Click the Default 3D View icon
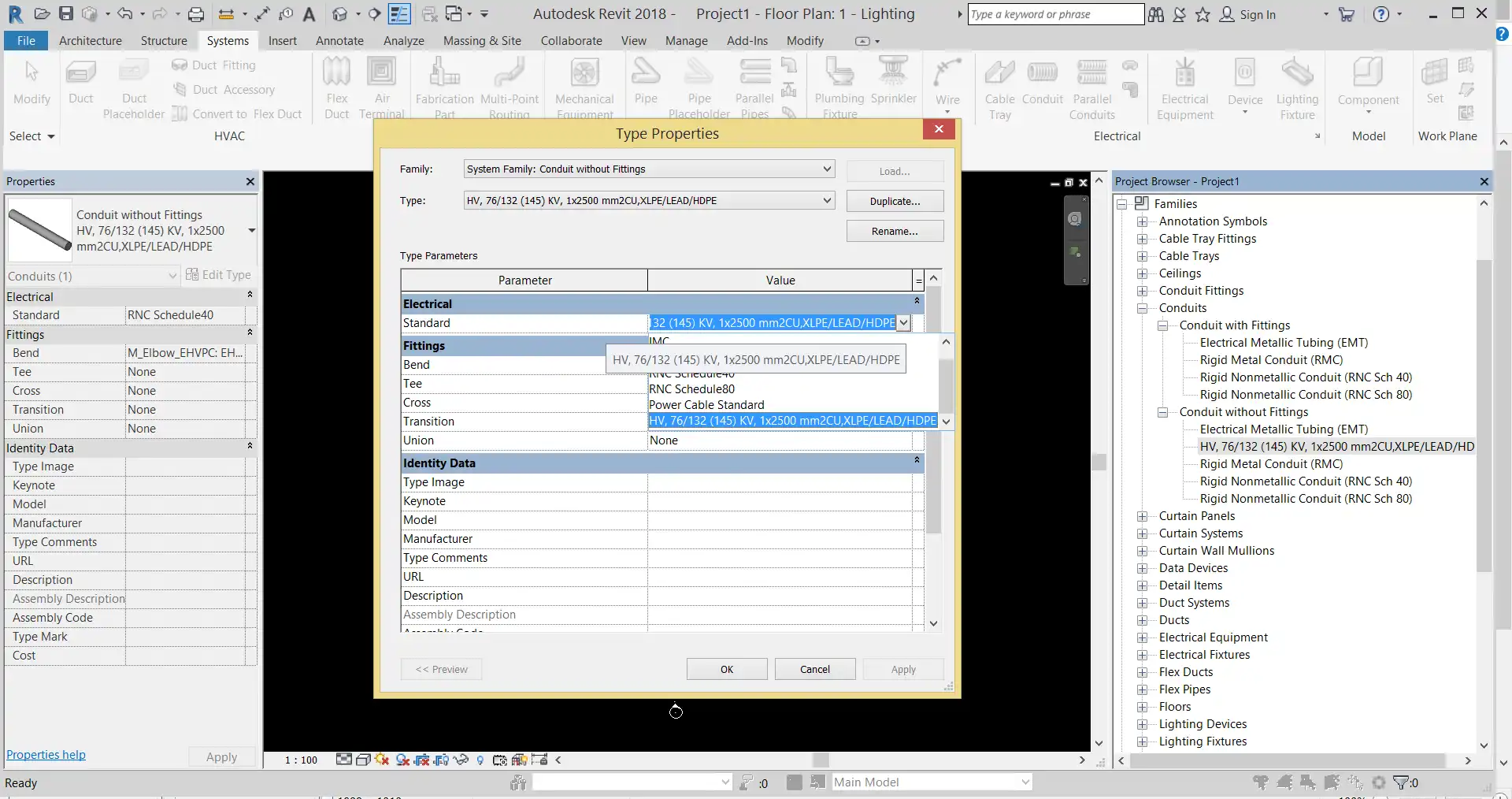 (x=340, y=13)
